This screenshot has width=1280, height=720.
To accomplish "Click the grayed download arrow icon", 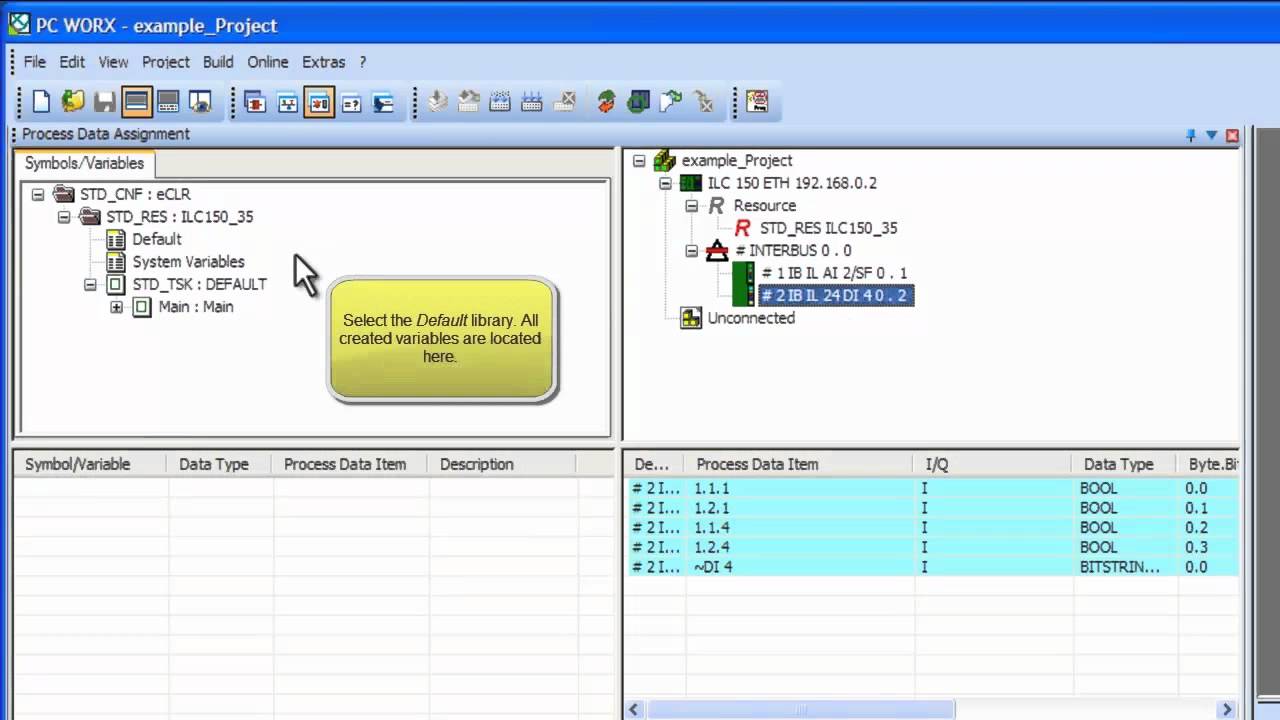I will click(437, 101).
